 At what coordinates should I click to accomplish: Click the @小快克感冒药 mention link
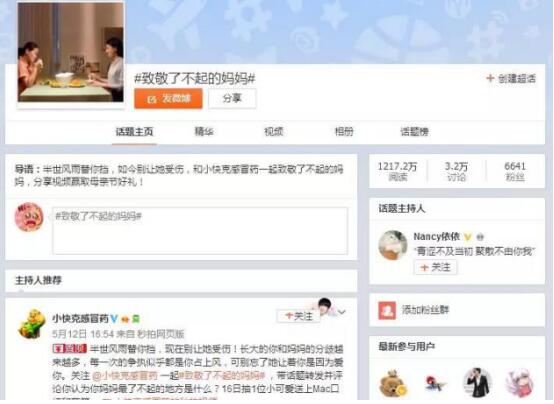pyautogui.click(x=125, y=375)
